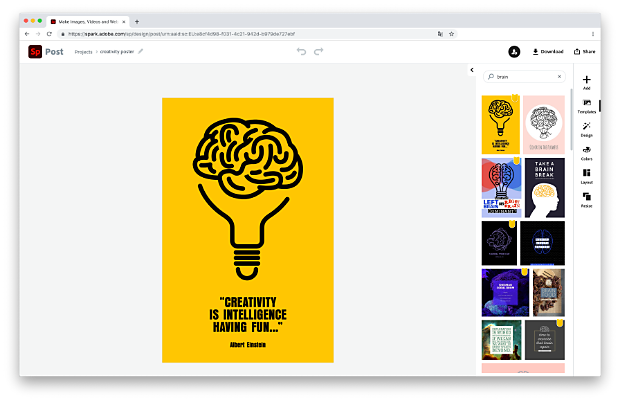Select the Take a Brain Break template
The height and width of the screenshot is (402, 620).
tap(544, 188)
